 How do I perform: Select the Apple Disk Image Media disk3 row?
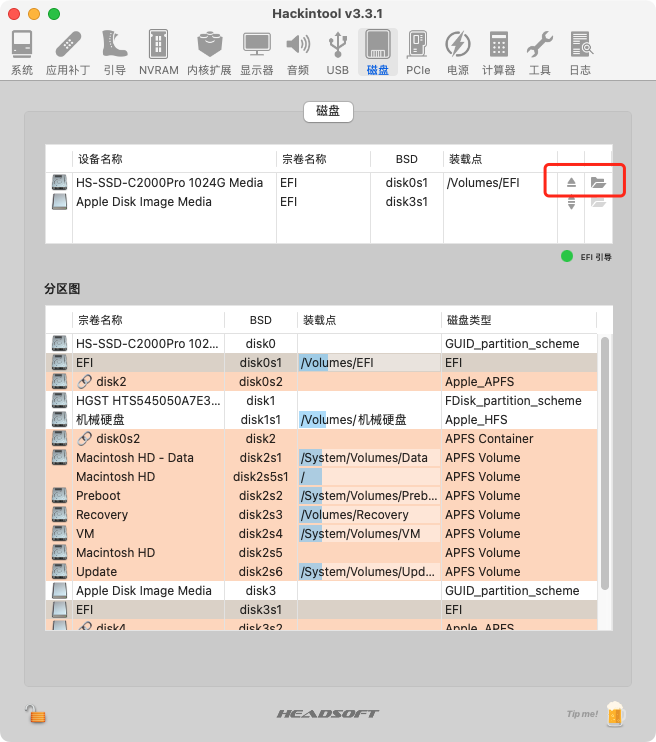[322, 591]
